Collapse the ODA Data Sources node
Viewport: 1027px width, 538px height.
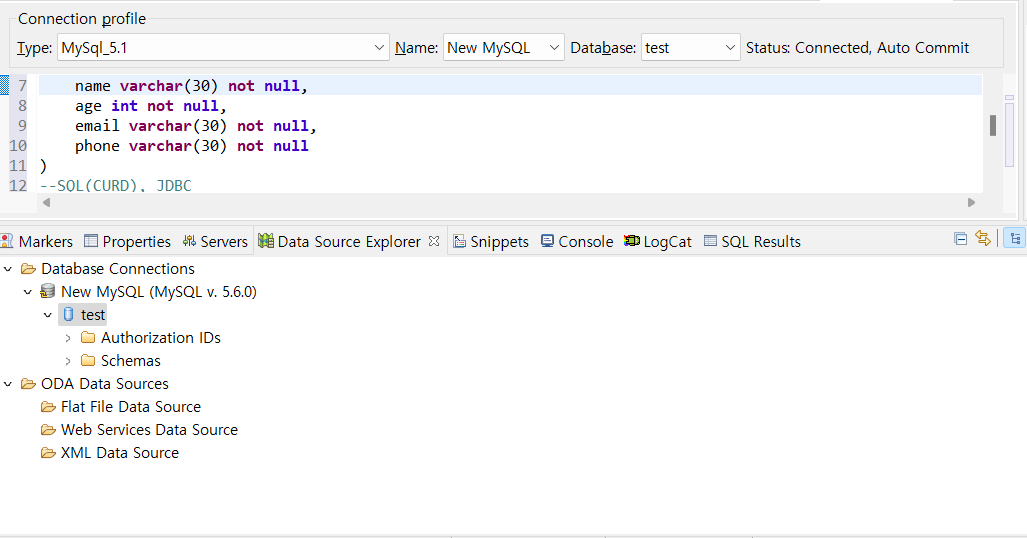coord(8,384)
